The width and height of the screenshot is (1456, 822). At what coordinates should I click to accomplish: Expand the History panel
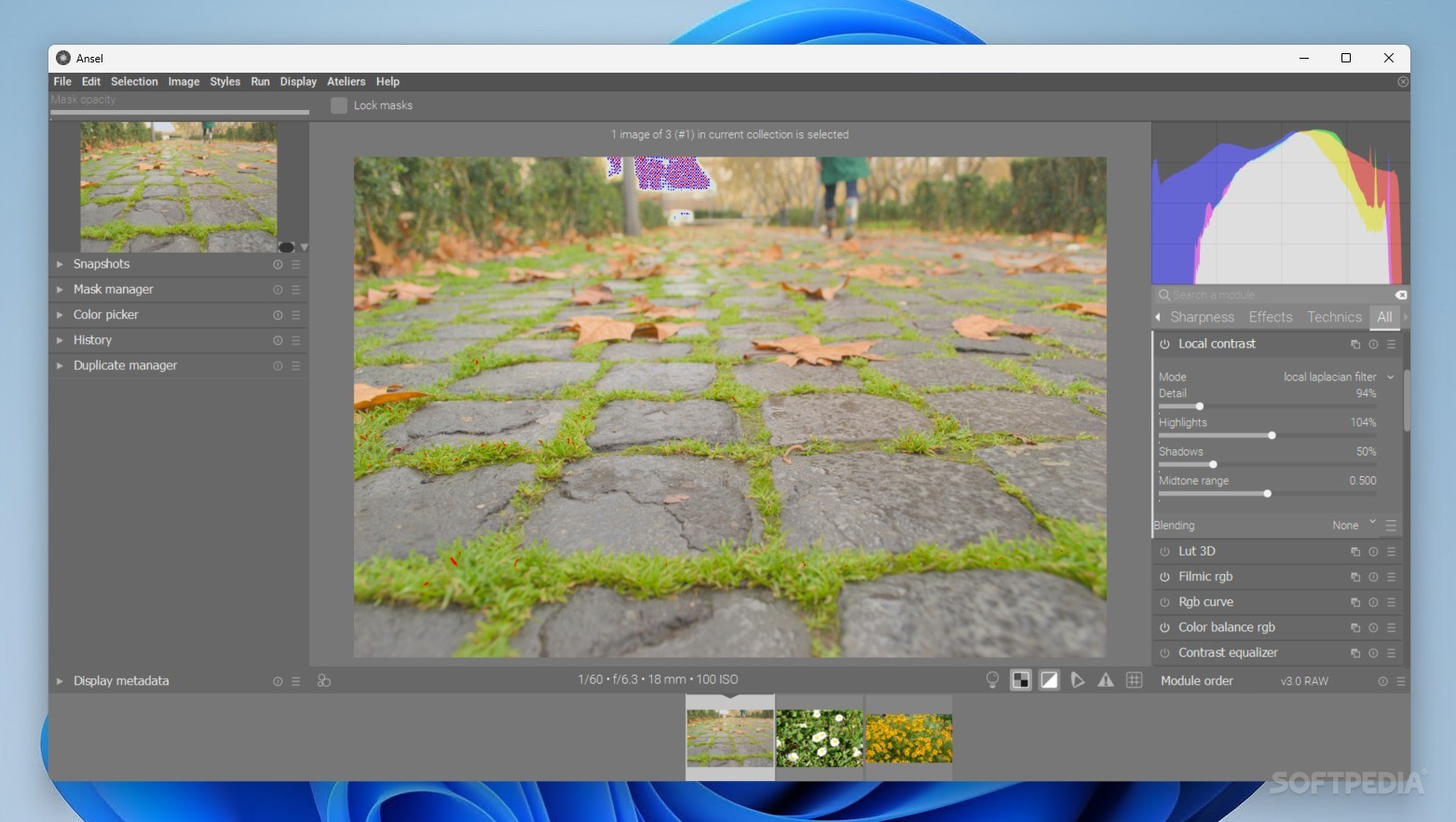[x=60, y=340]
